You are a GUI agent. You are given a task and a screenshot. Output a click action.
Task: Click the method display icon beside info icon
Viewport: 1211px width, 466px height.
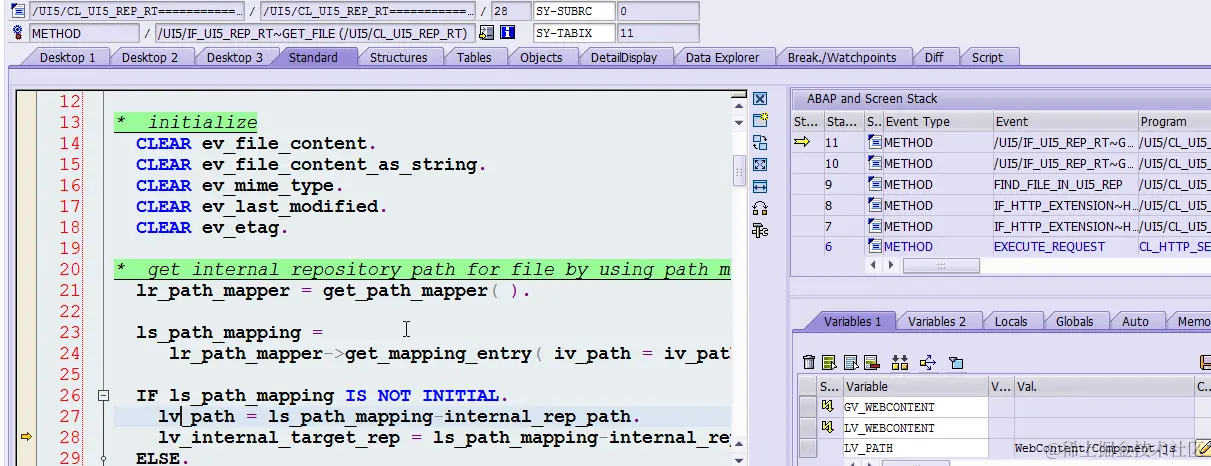coord(486,32)
